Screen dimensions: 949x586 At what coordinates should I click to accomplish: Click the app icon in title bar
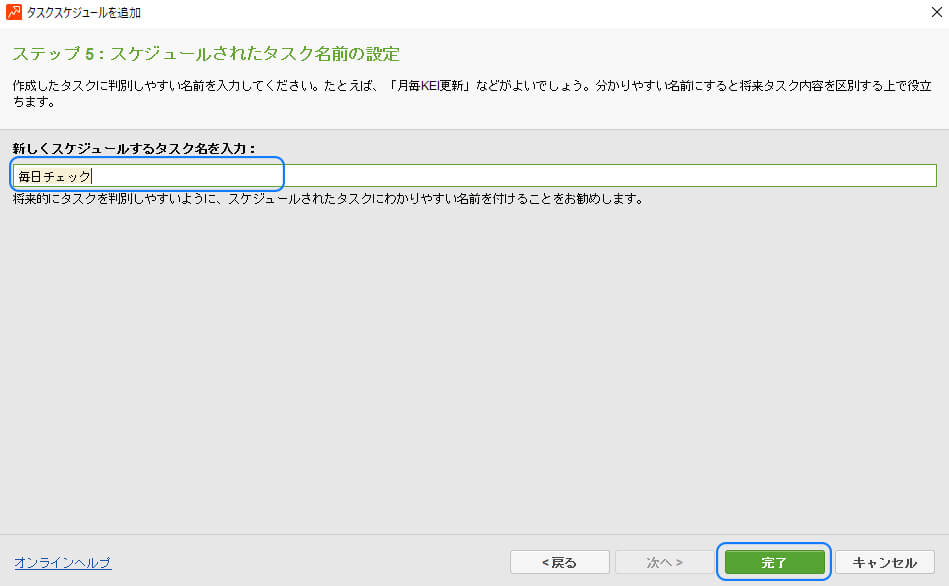pyautogui.click(x=13, y=12)
